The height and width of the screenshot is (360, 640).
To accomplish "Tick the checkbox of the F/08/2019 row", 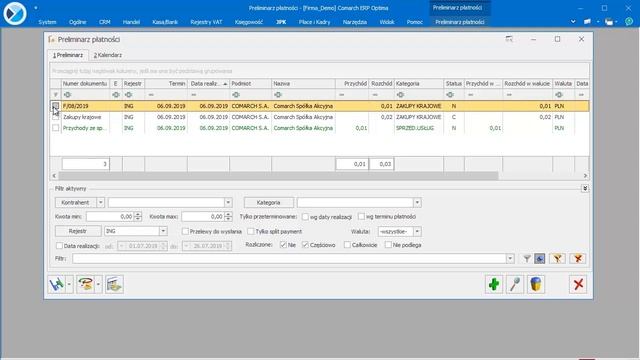I will (56, 106).
